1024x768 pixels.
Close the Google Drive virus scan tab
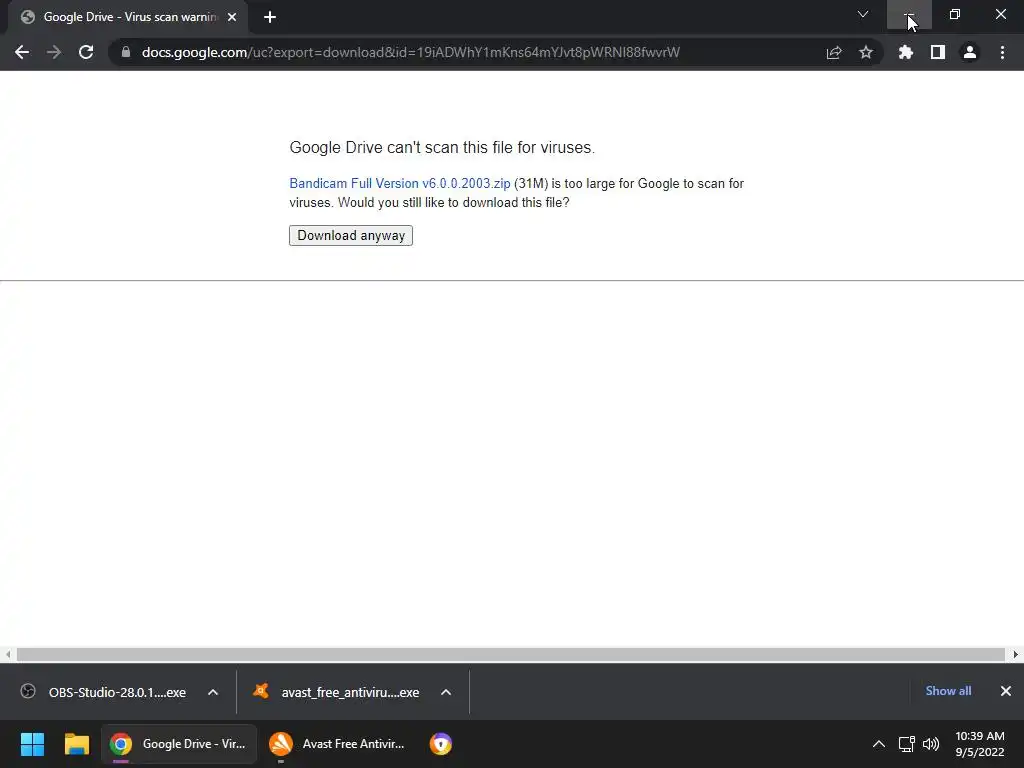(x=232, y=17)
